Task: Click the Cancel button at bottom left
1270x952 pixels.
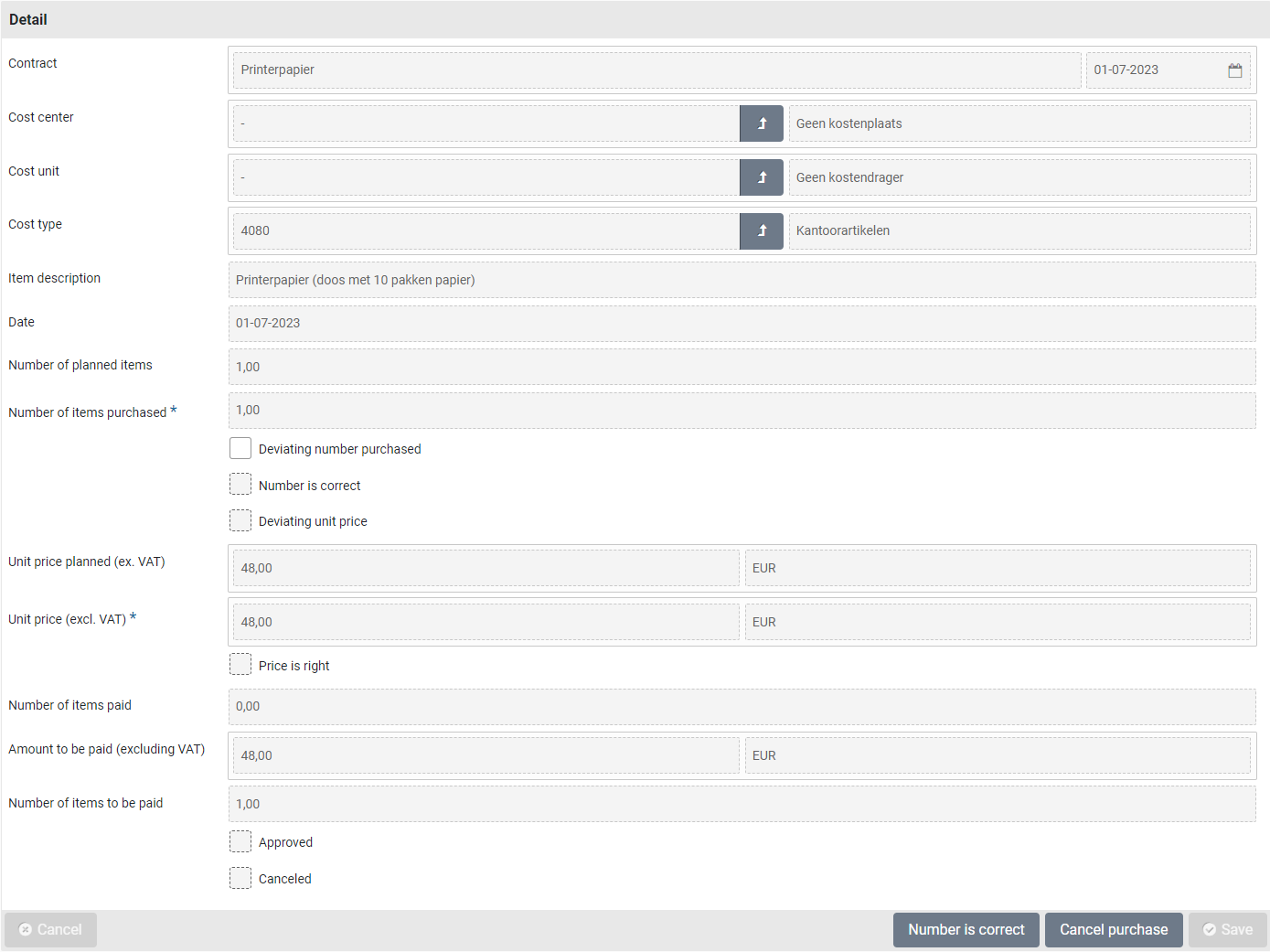Action: click(x=50, y=930)
